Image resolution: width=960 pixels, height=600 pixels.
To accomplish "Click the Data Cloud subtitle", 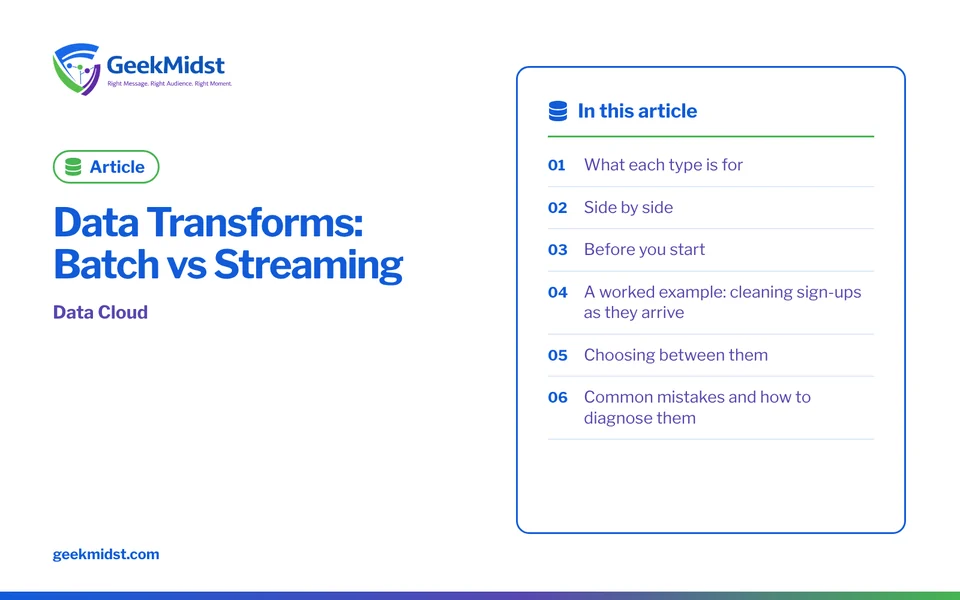I will tap(100, 312).
